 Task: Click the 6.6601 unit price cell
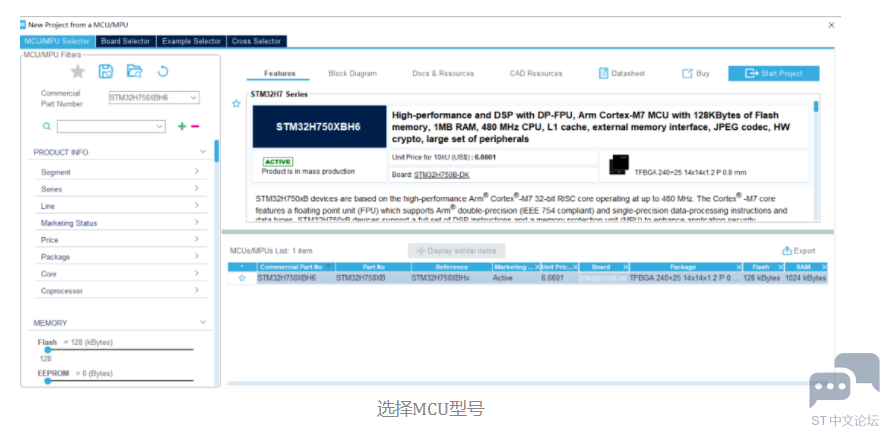click(x=552, y=278)
